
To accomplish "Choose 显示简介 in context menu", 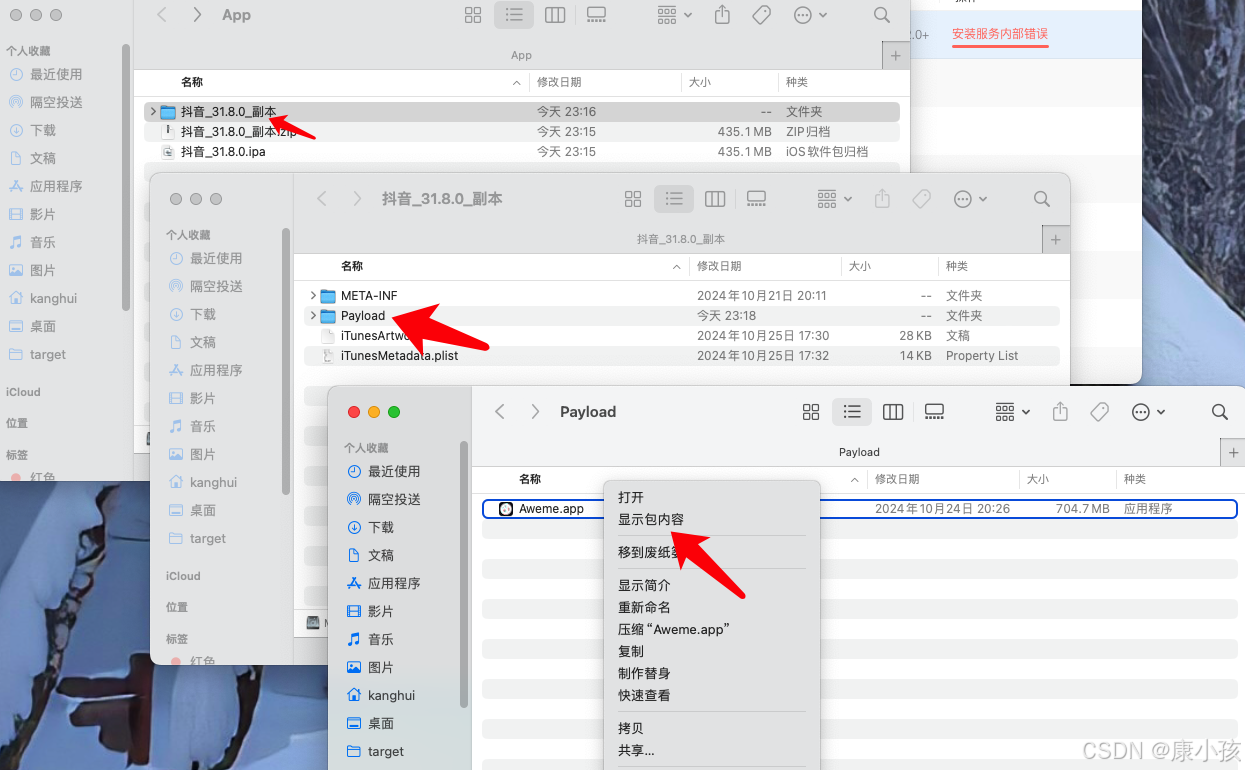I will [x=644, y=585].
